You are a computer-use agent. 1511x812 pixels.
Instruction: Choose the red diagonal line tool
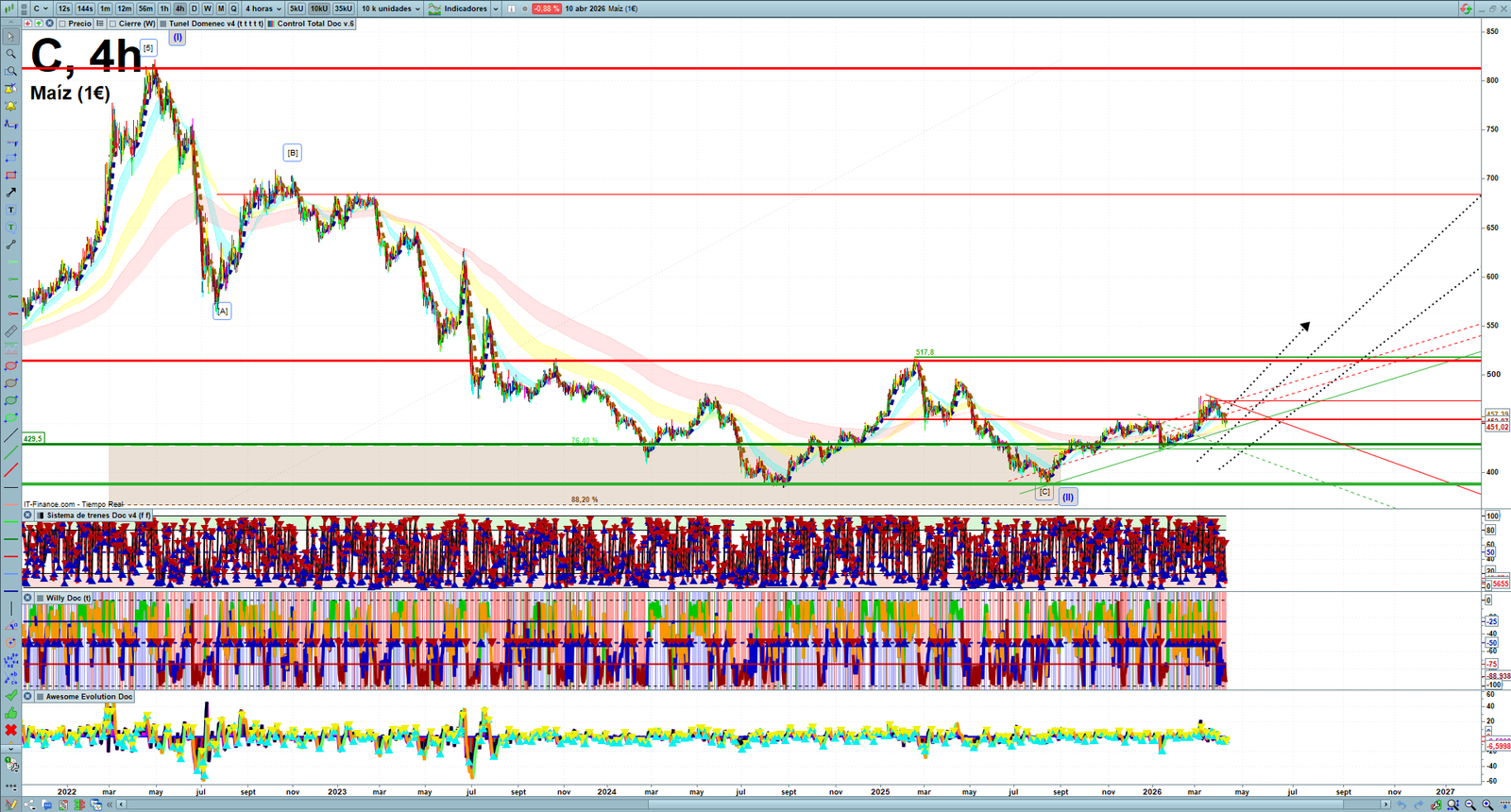pyautogui.click(x=10, y=470)
